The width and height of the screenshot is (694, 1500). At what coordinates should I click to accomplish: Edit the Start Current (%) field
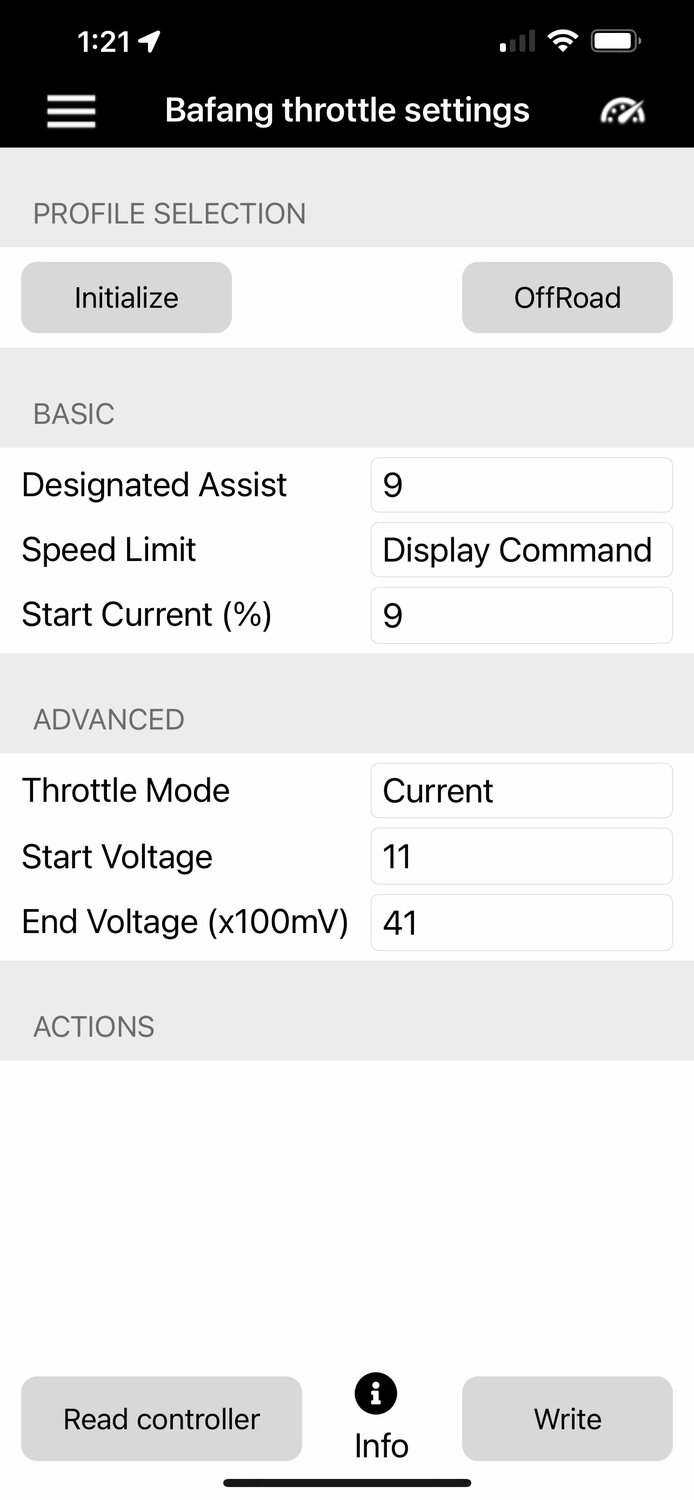[x=521, y=615]
